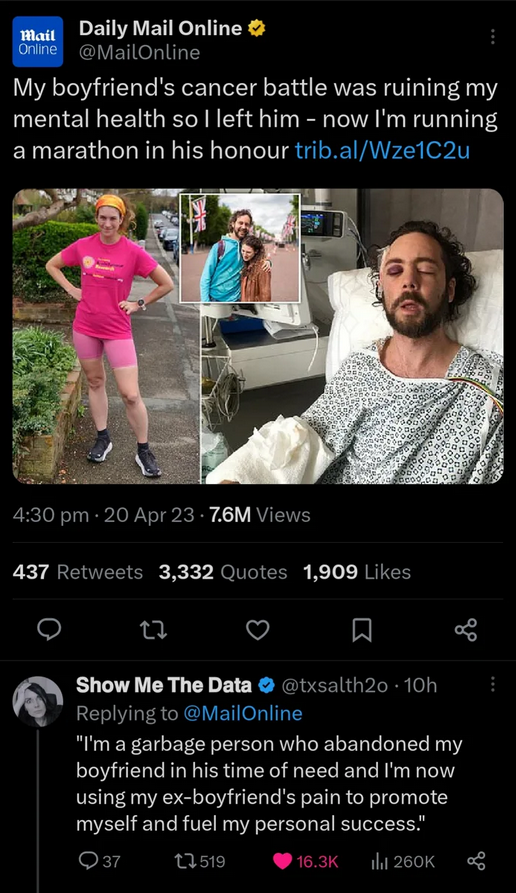
Task: Click the reply bubble icon under main tweet
Action: [49, 629]
